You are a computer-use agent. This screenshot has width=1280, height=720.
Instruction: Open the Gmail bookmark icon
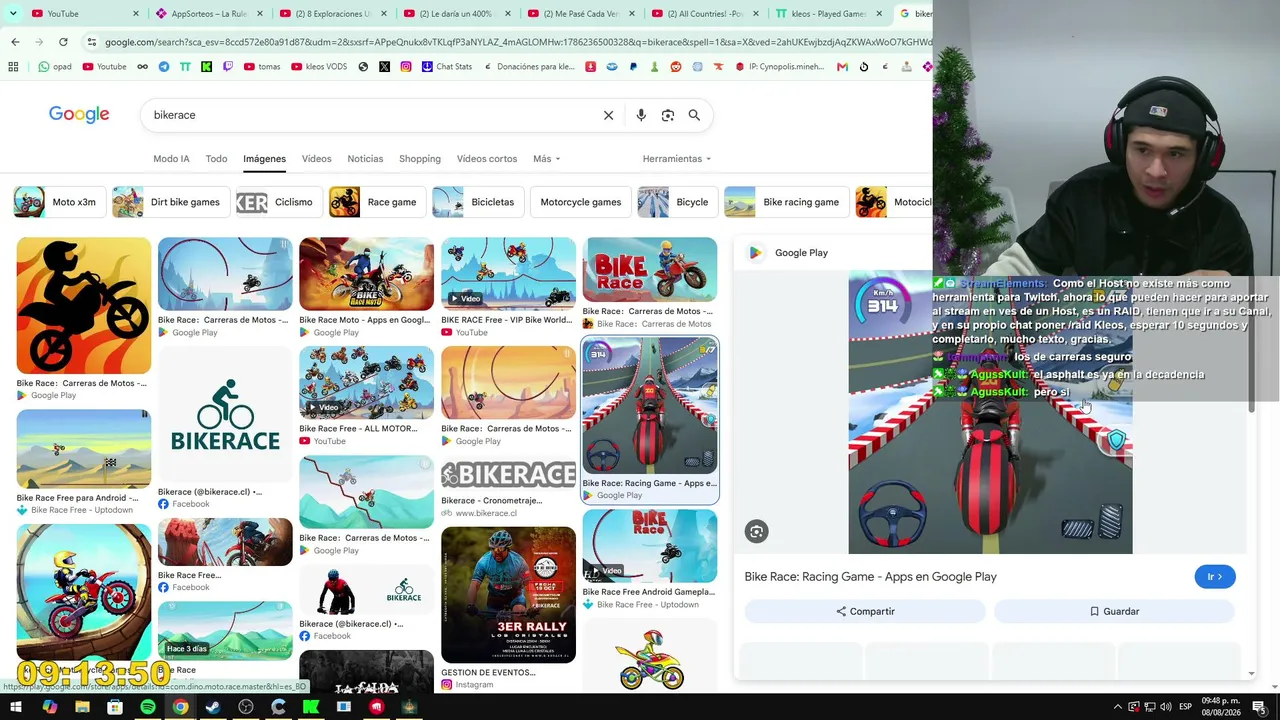(842, 67)
